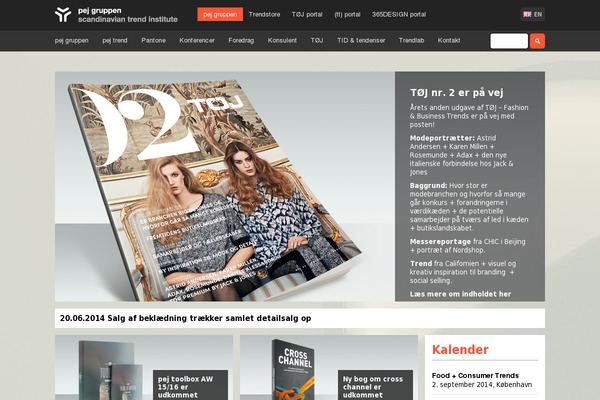Viewport: 600px width, 400px height.
Task: Open the Foredrag menu item
Action: pos(241,41)
